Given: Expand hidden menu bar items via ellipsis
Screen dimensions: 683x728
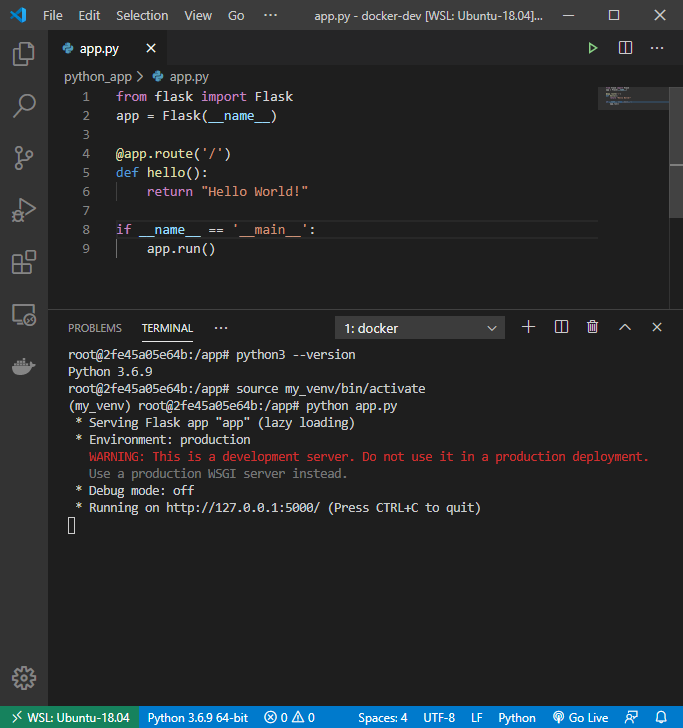Looking at the screenshot, I should point(270,15).
